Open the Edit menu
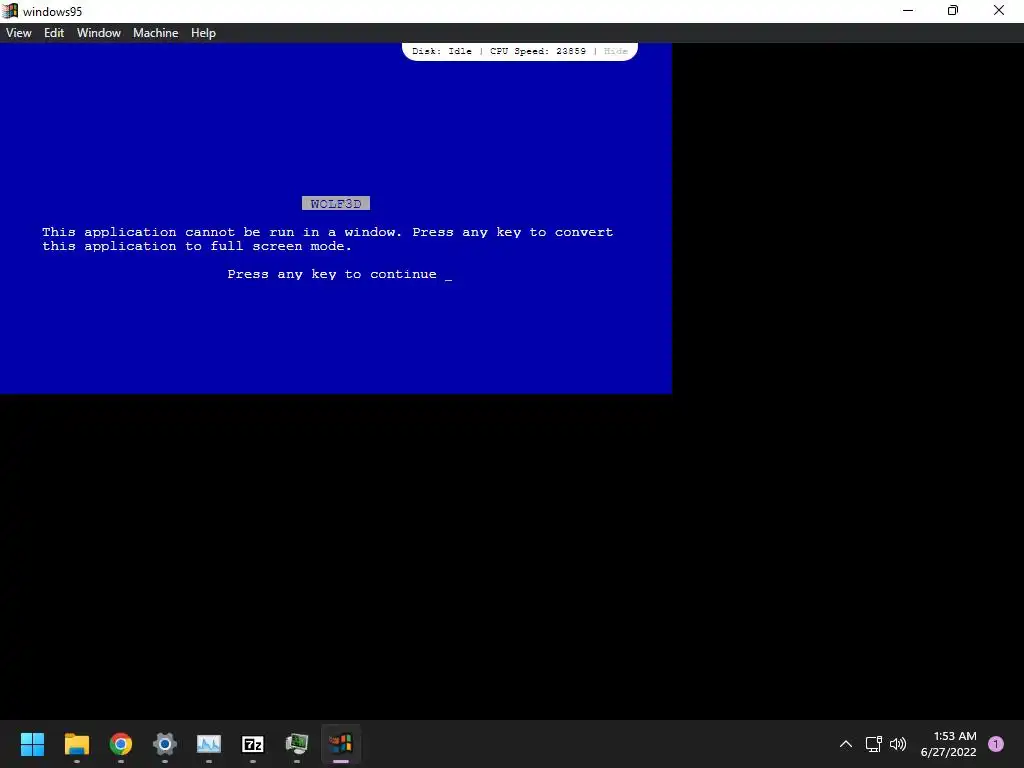This screenshot has height=768, width=1024. [x=54, y=33]
